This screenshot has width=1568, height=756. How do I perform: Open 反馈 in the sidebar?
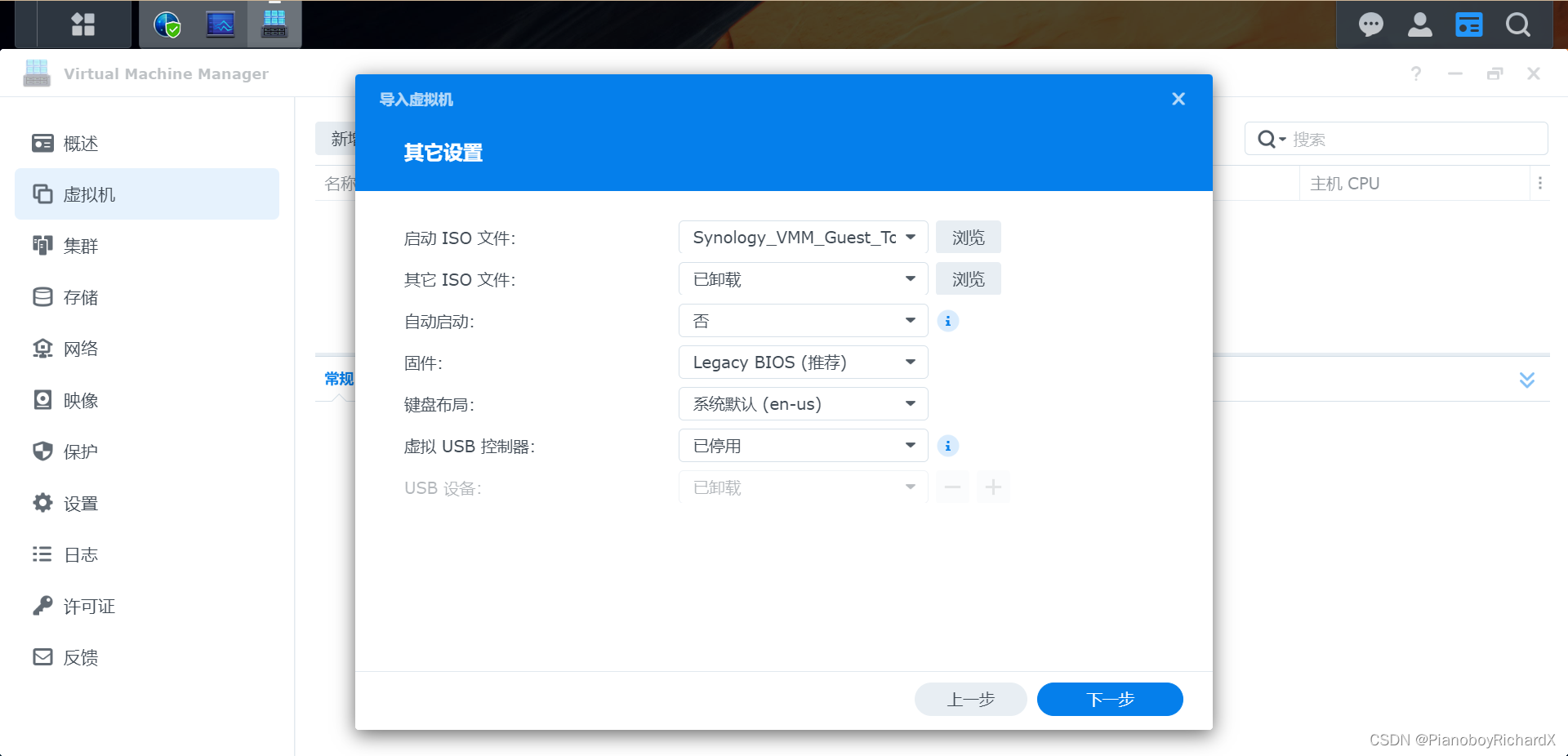click(147, 658)
